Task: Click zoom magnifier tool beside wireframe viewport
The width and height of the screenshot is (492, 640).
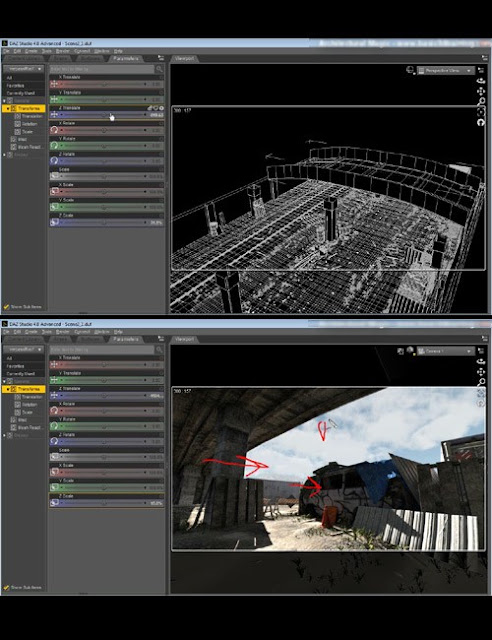Action: pos(481,101)
